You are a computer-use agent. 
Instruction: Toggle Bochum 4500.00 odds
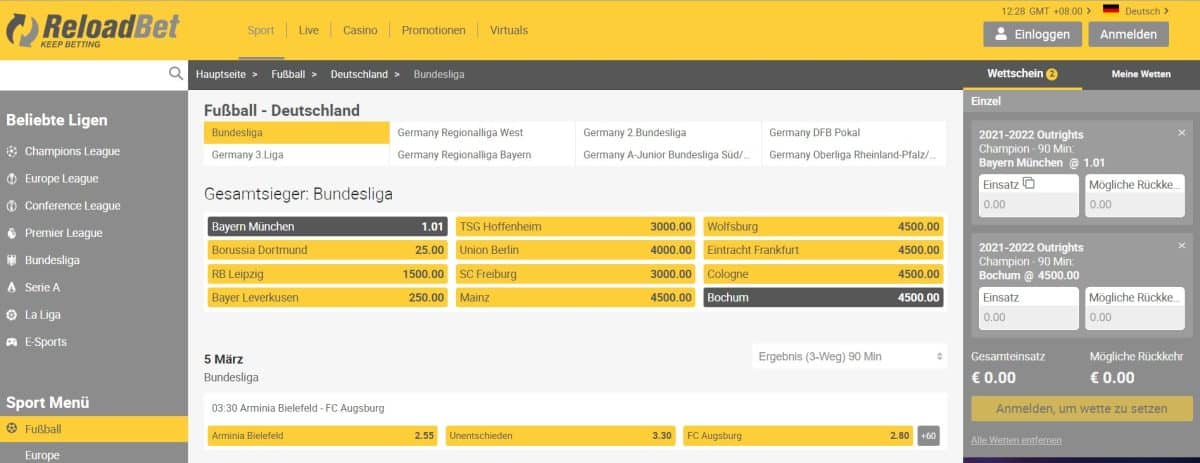[823, 297]
